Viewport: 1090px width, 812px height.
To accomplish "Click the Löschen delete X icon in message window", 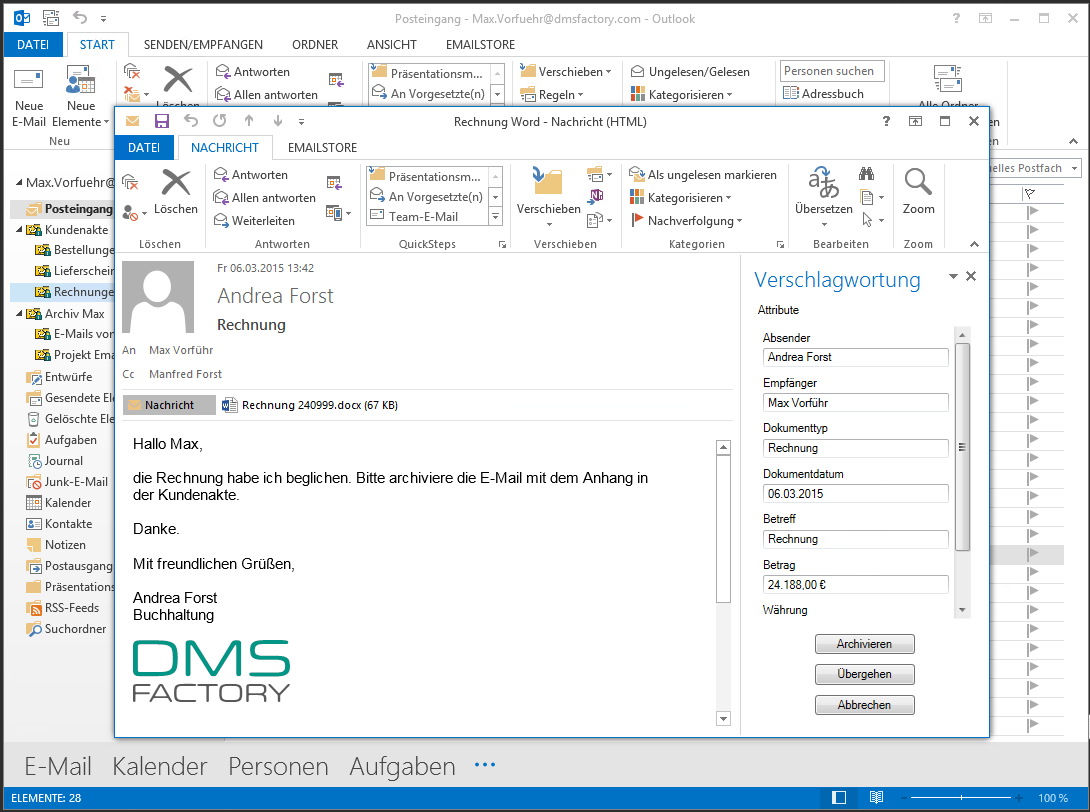I will click(x=176, y=183).
